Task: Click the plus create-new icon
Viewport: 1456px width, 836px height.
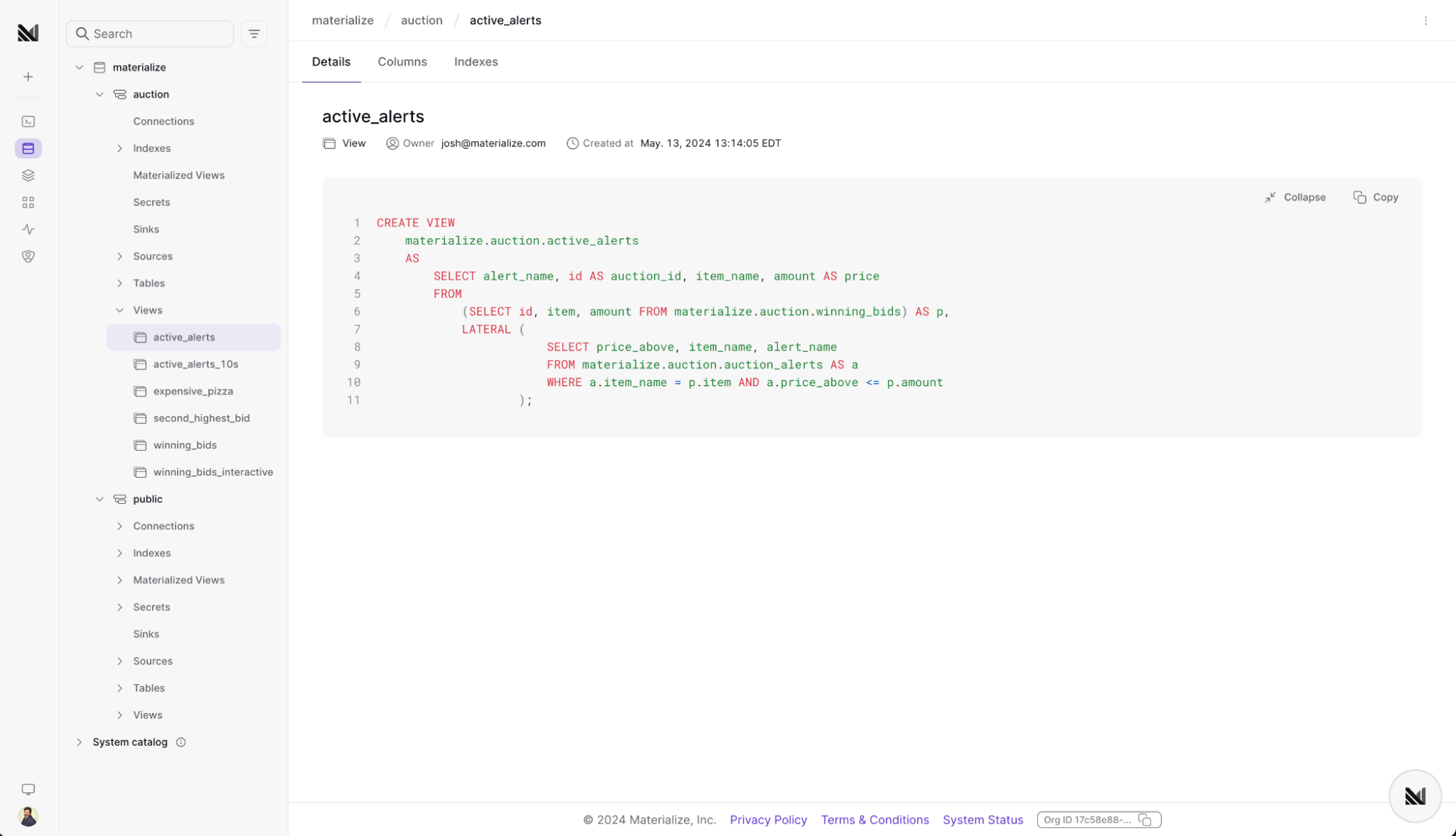Action: 28,76
